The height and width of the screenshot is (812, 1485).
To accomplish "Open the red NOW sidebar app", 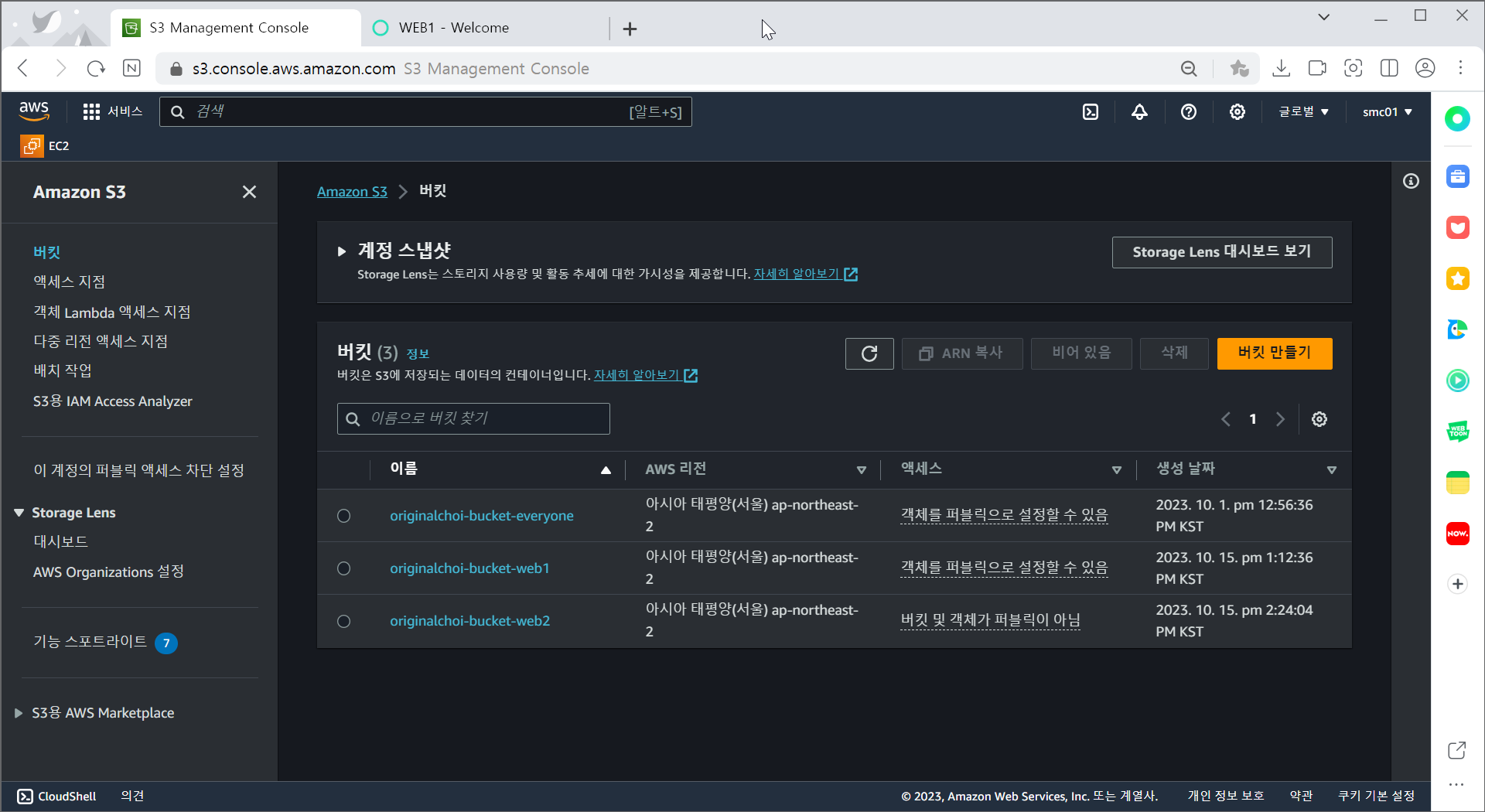I will (1458, 534).
